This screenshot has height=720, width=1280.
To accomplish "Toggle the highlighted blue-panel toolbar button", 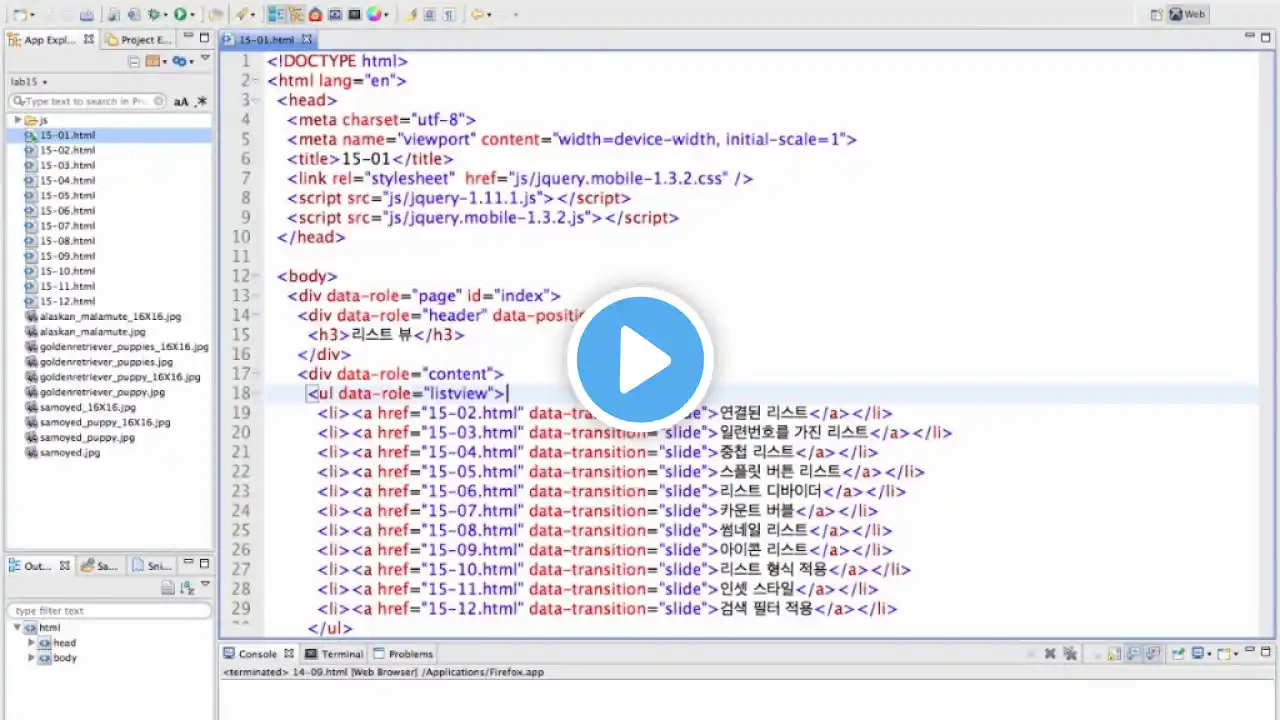I will [x=275, y=15].
